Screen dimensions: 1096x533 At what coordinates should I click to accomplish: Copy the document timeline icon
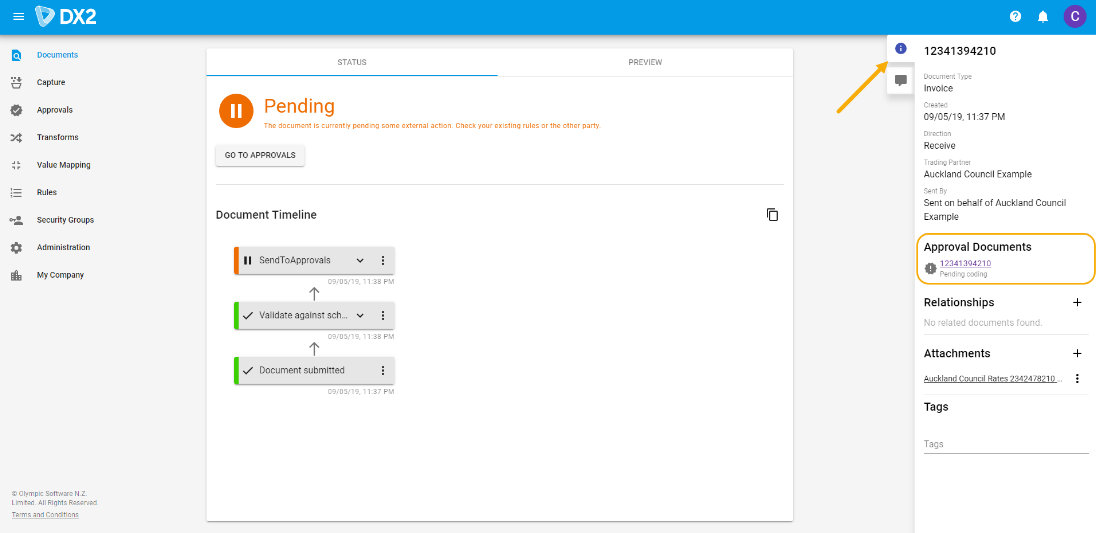(x=772, y=215)
